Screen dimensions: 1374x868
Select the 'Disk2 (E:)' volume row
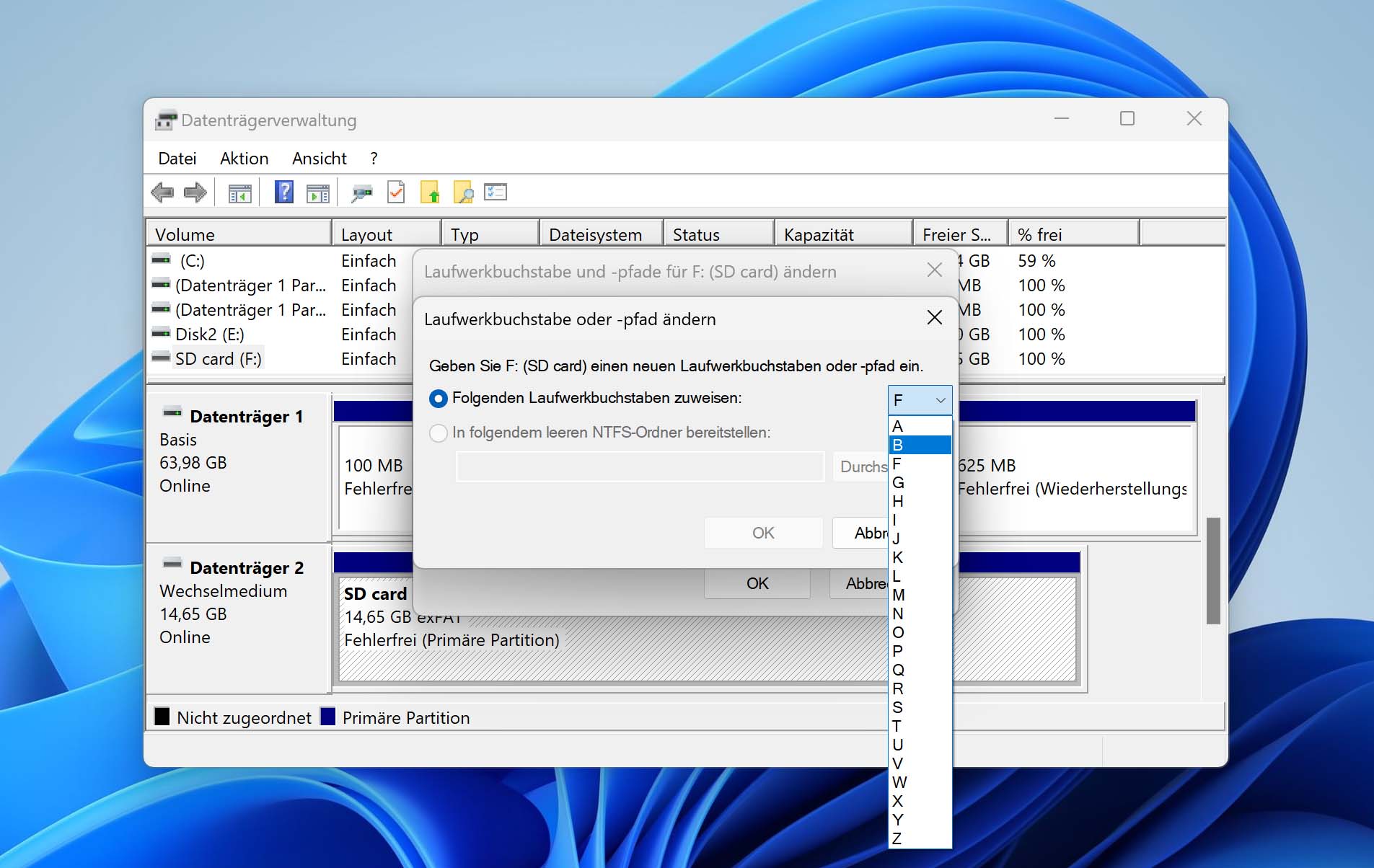210,334
